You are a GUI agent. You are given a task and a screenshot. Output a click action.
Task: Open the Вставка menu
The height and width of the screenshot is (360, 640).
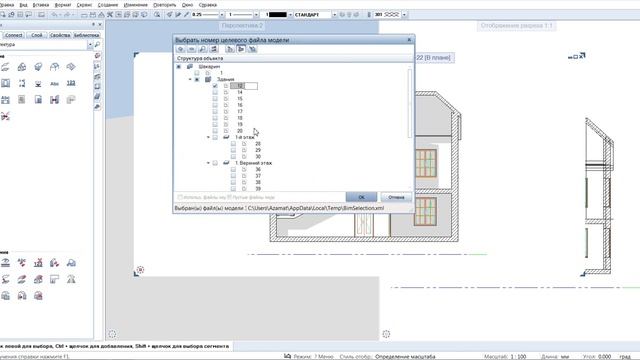pos(40,5)
